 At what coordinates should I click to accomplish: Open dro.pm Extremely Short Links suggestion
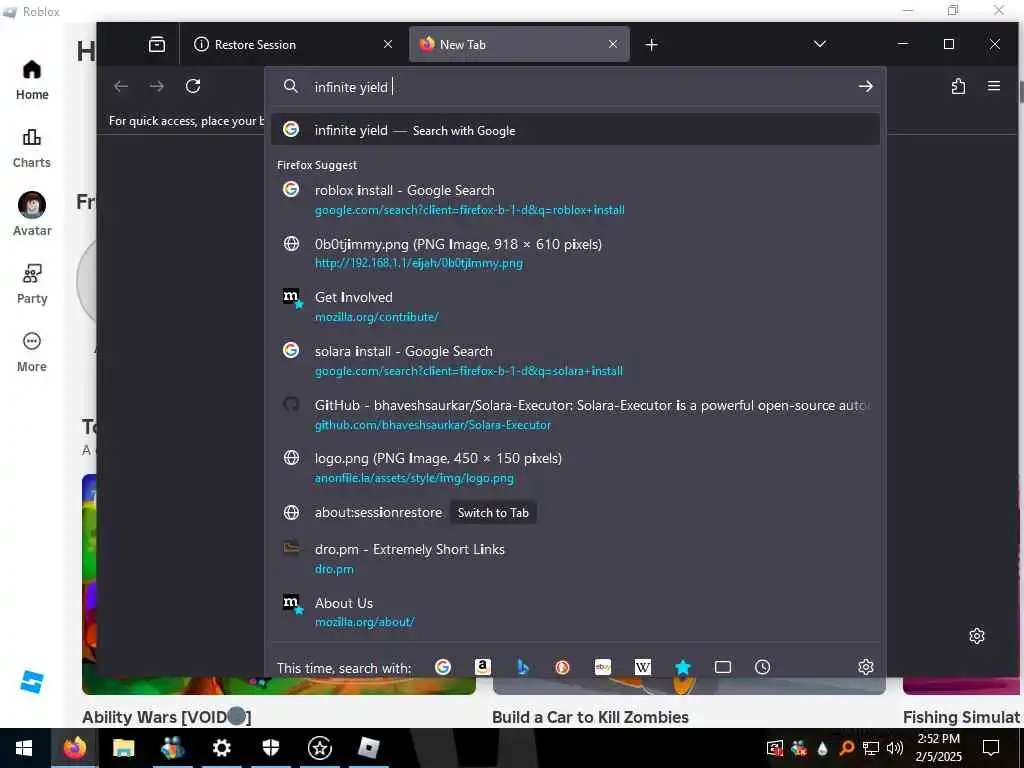(x=575, y=558)
